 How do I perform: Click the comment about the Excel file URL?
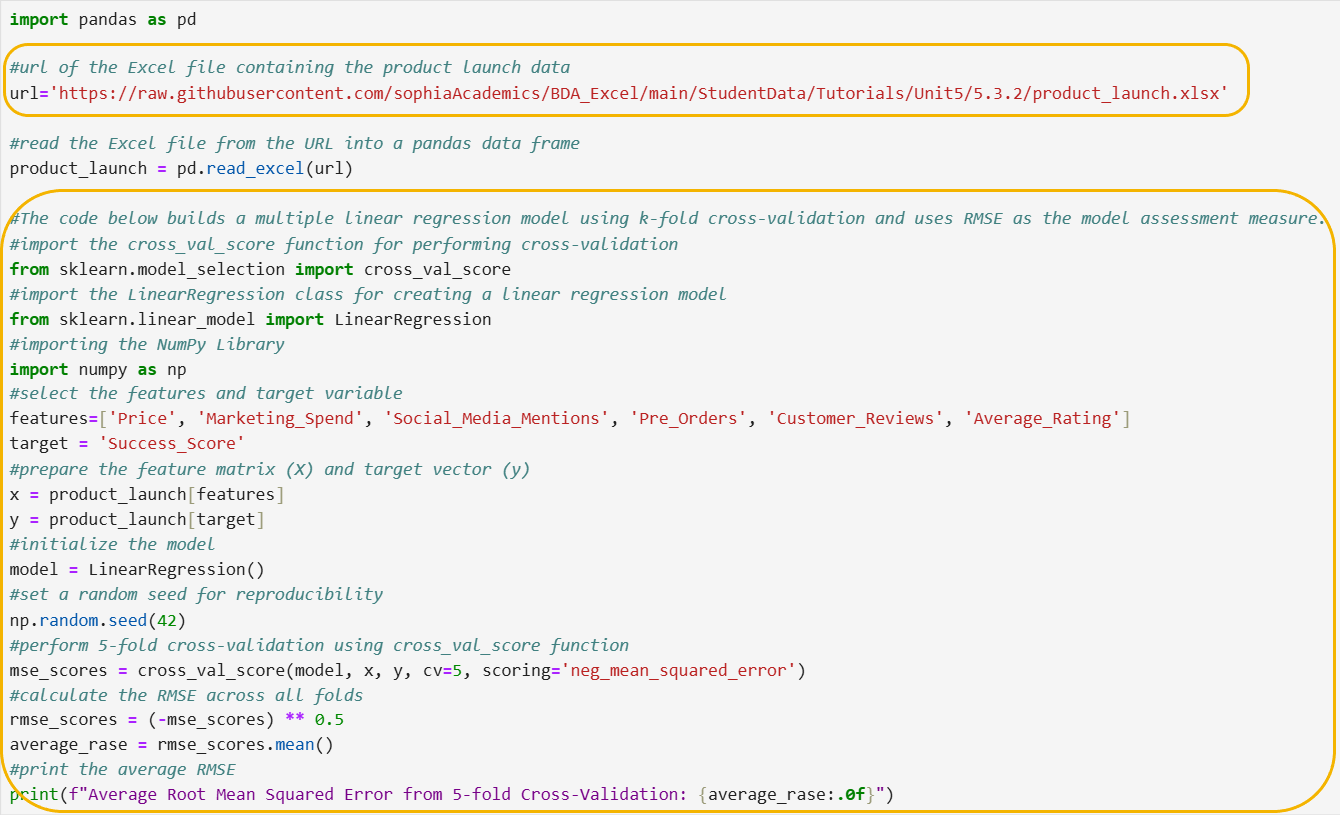click(290, 68)
